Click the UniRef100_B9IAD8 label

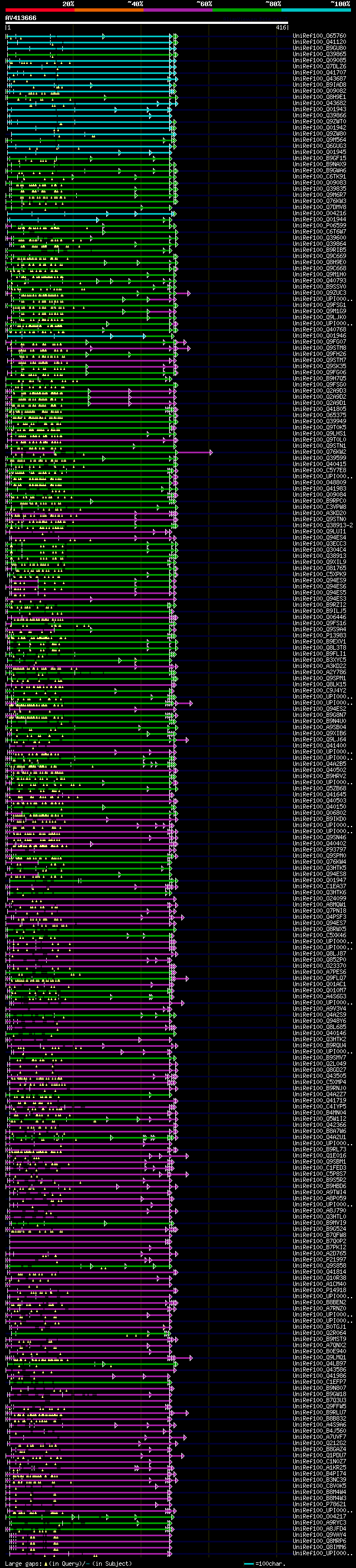(319, 85)
